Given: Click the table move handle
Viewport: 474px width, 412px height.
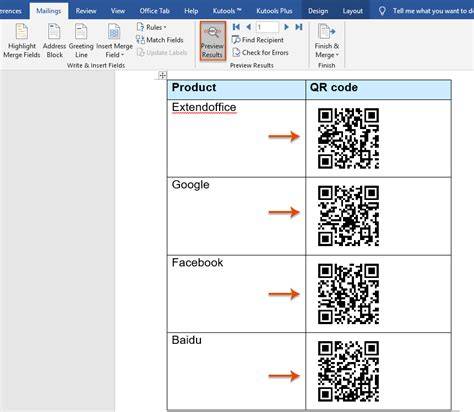Looking at the screenshot, I should point(162,75).
